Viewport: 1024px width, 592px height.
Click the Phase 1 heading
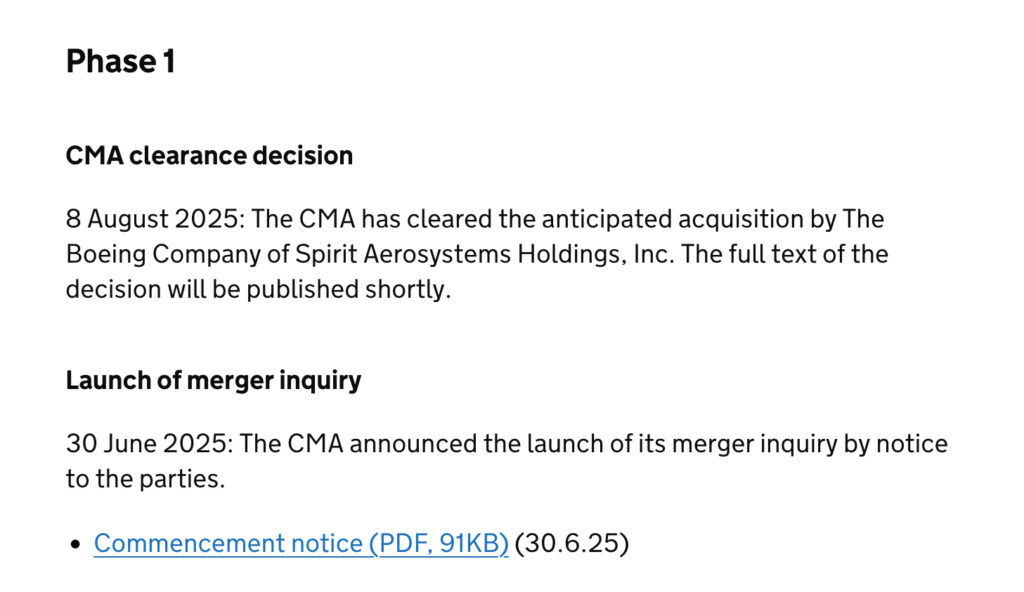point(120,61)
